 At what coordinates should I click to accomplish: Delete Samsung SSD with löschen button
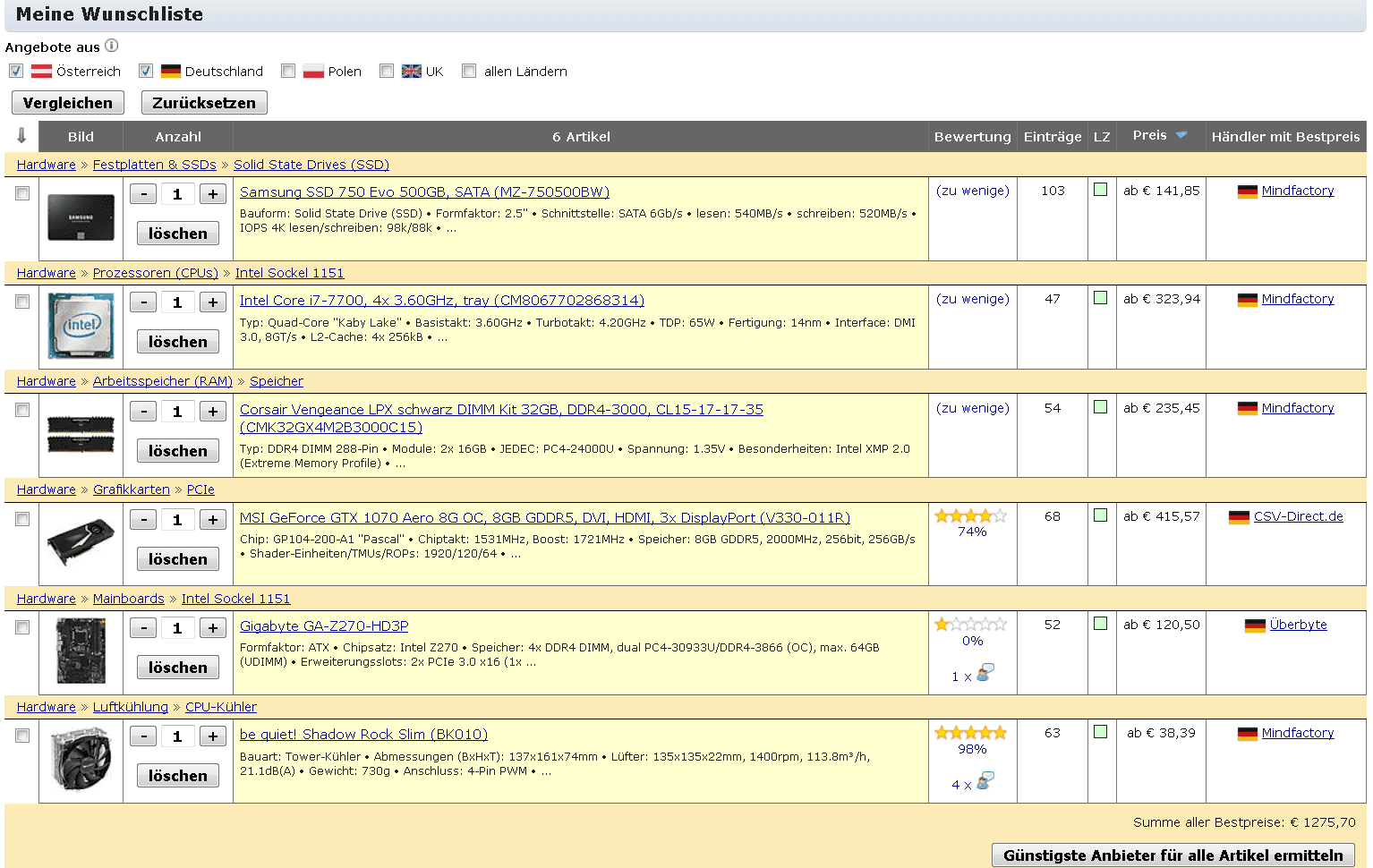point(178,234)
